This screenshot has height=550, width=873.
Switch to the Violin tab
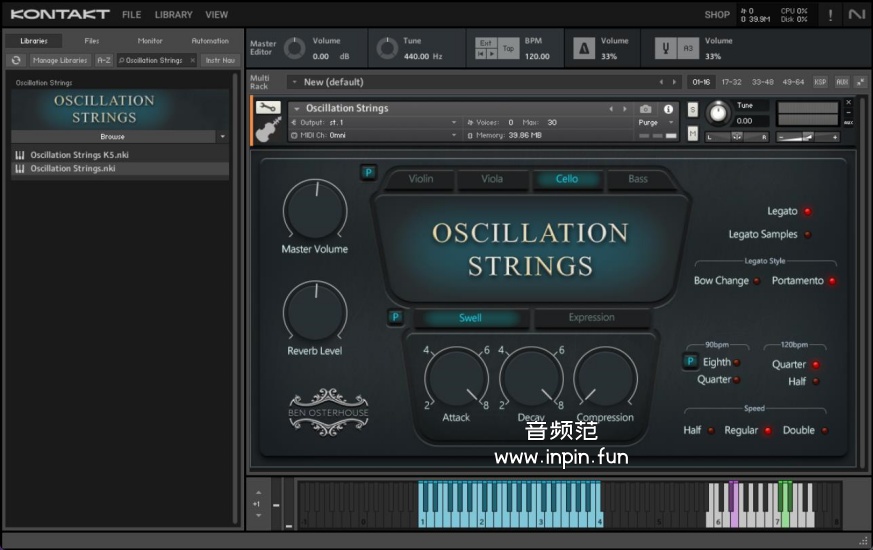pos(421,179)
